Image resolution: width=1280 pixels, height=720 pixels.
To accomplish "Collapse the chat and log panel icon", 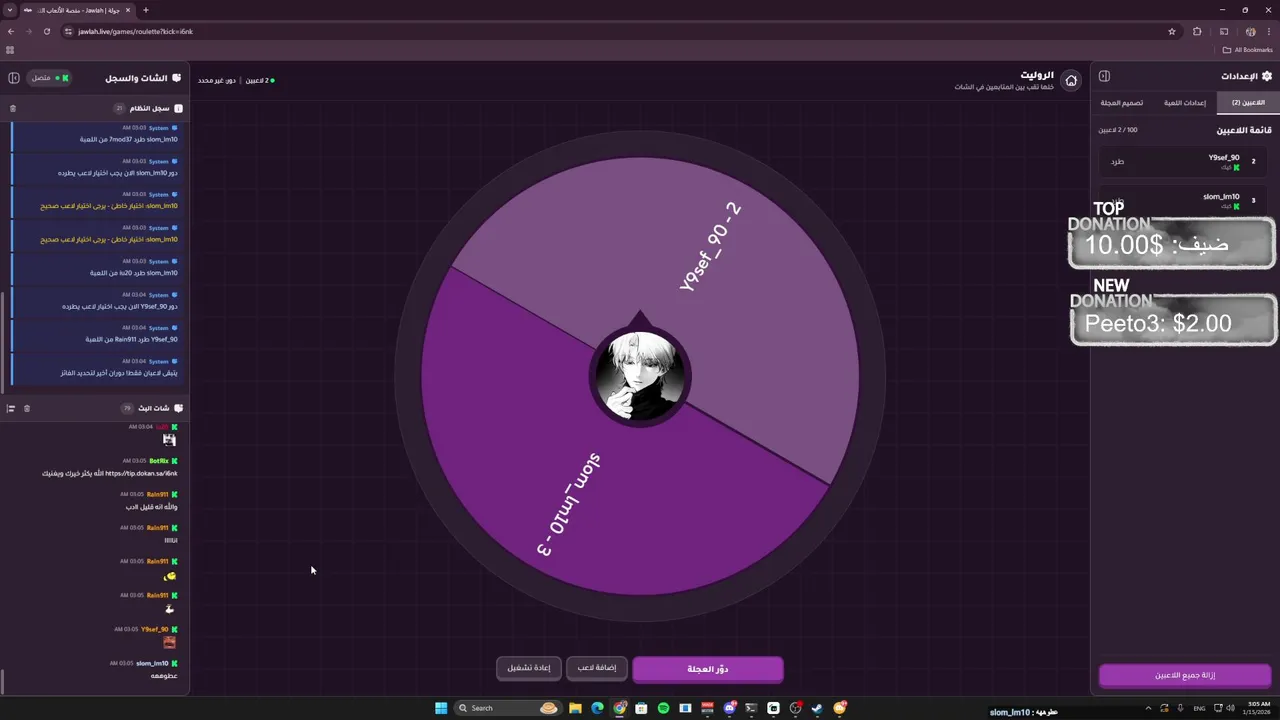I will pos(14,77).
